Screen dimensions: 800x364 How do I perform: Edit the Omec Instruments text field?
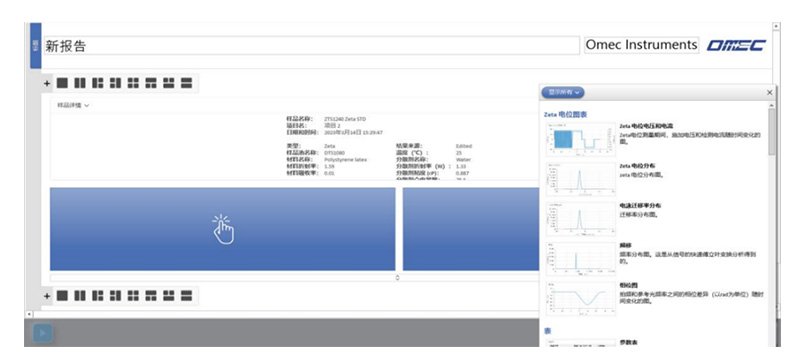click(641, 45)
